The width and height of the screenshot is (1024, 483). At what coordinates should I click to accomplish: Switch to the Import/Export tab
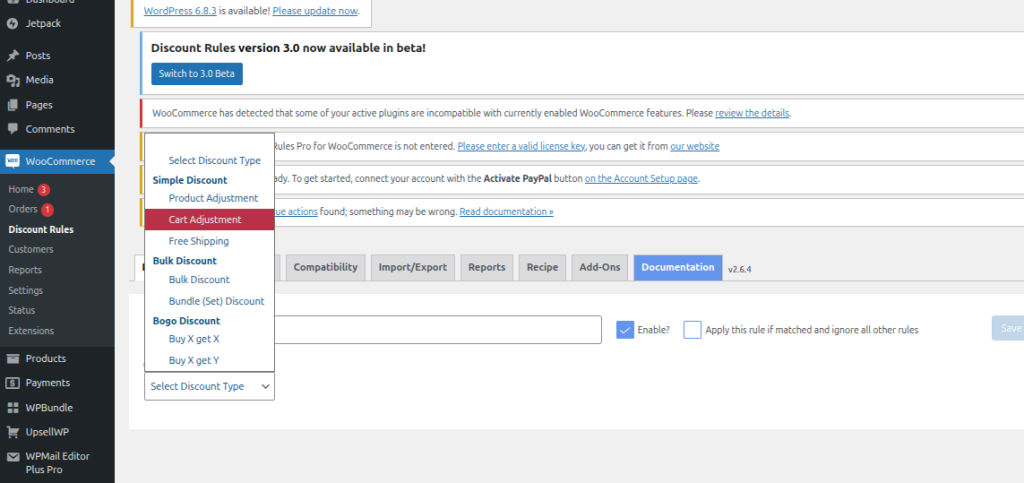point(413,268)
